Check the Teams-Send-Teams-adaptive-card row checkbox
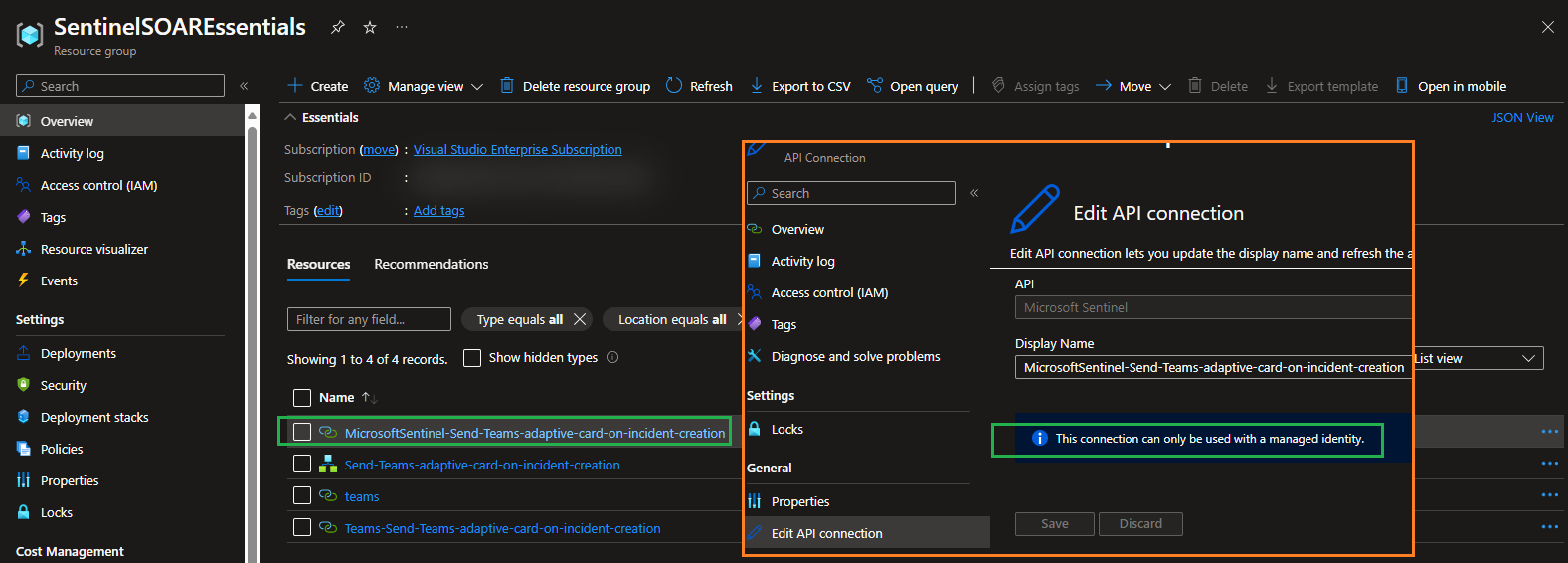Image resolution: width=1568 pixels, height=563 pixels. point(302,527)
